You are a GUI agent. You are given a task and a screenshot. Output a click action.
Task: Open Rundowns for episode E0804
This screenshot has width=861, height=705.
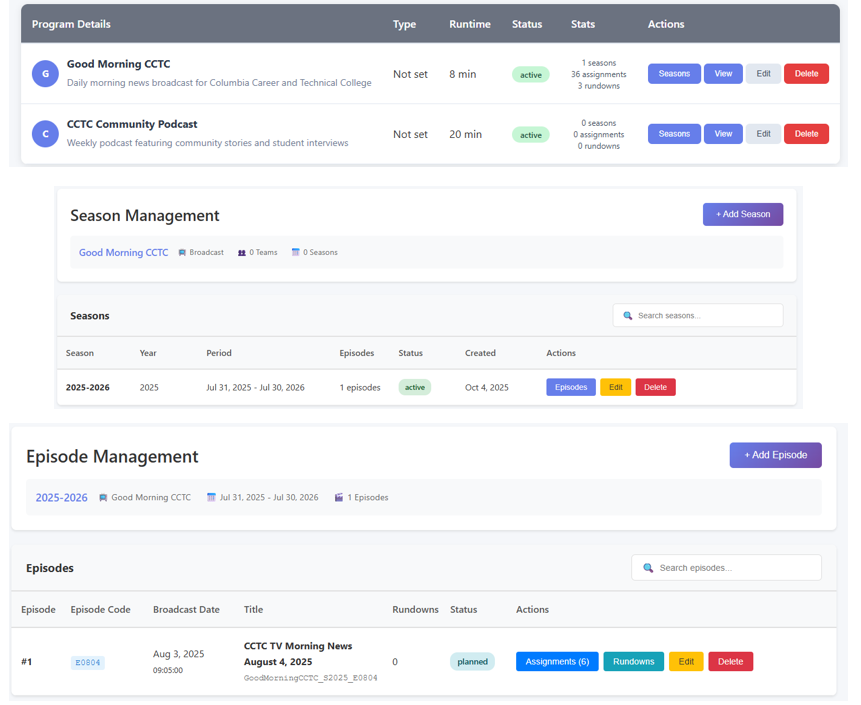pyautogui.click(x=633, y=662)
